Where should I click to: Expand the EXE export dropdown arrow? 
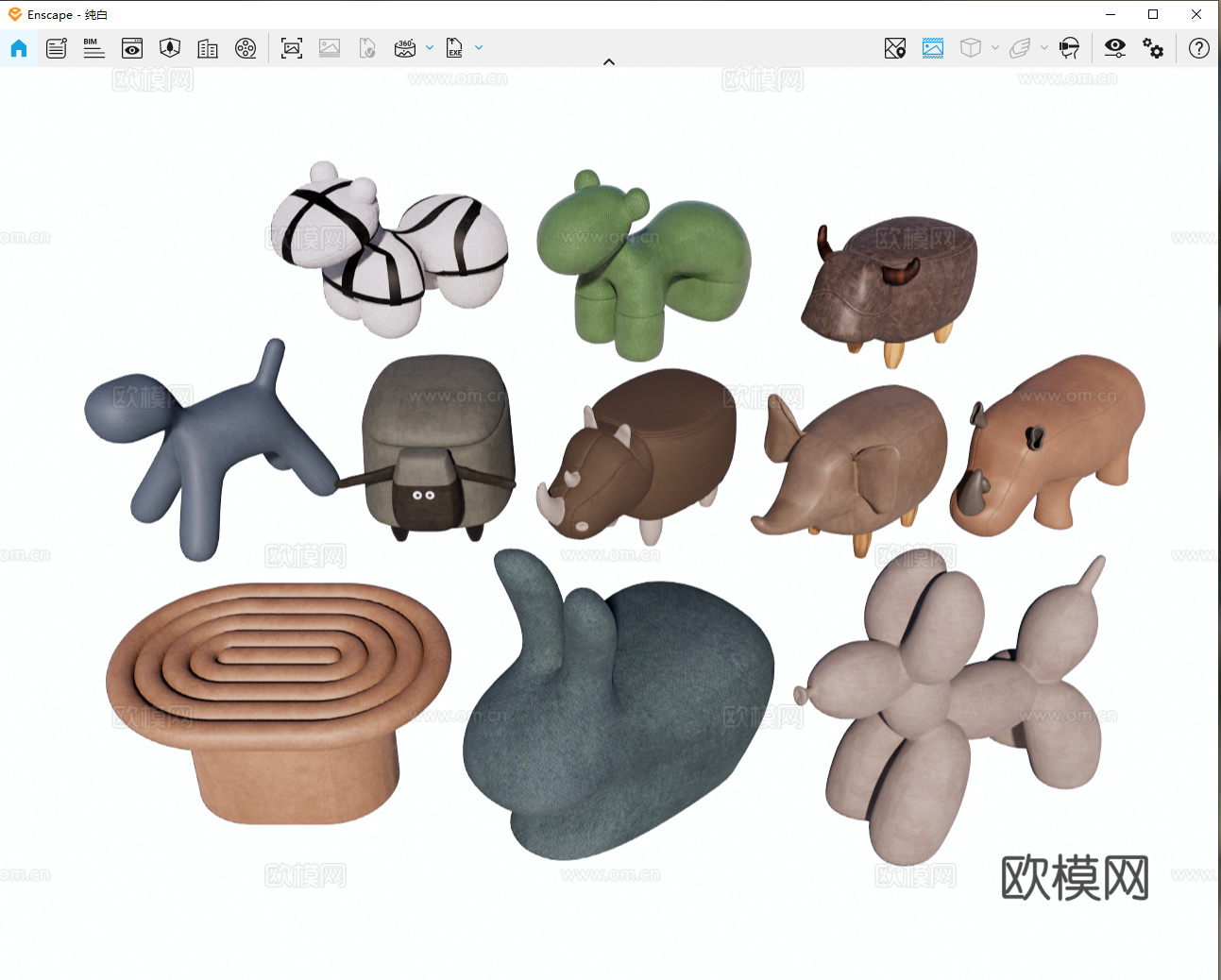479,47
